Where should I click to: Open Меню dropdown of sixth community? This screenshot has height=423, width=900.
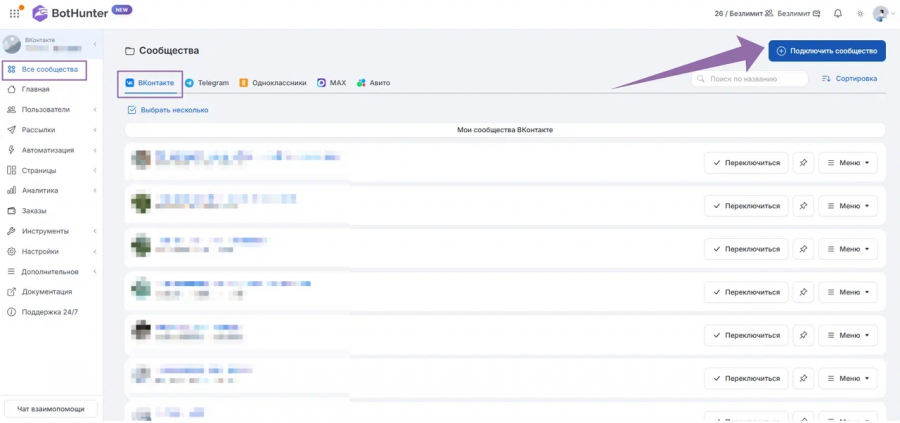848,378
